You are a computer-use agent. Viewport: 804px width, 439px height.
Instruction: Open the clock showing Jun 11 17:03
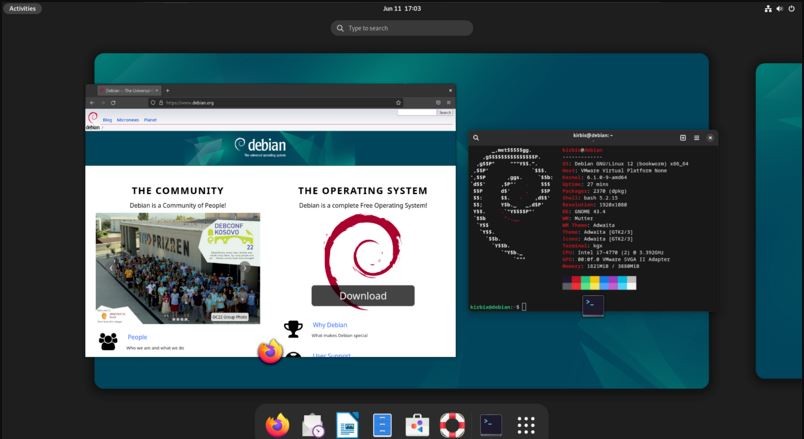tap(401, 8)
